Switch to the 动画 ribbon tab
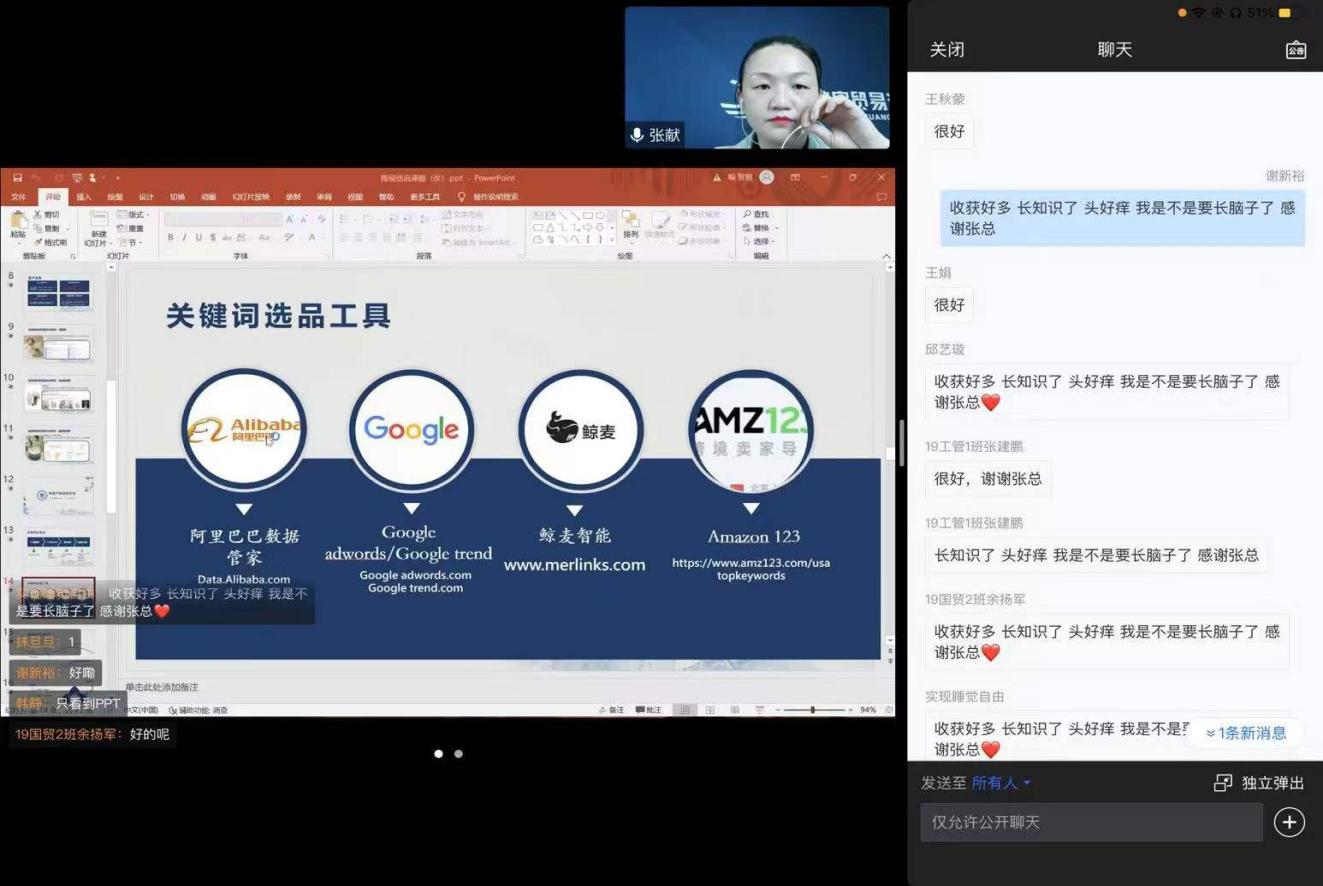This screenshot has height=886, width=1323. coord(208,197)
